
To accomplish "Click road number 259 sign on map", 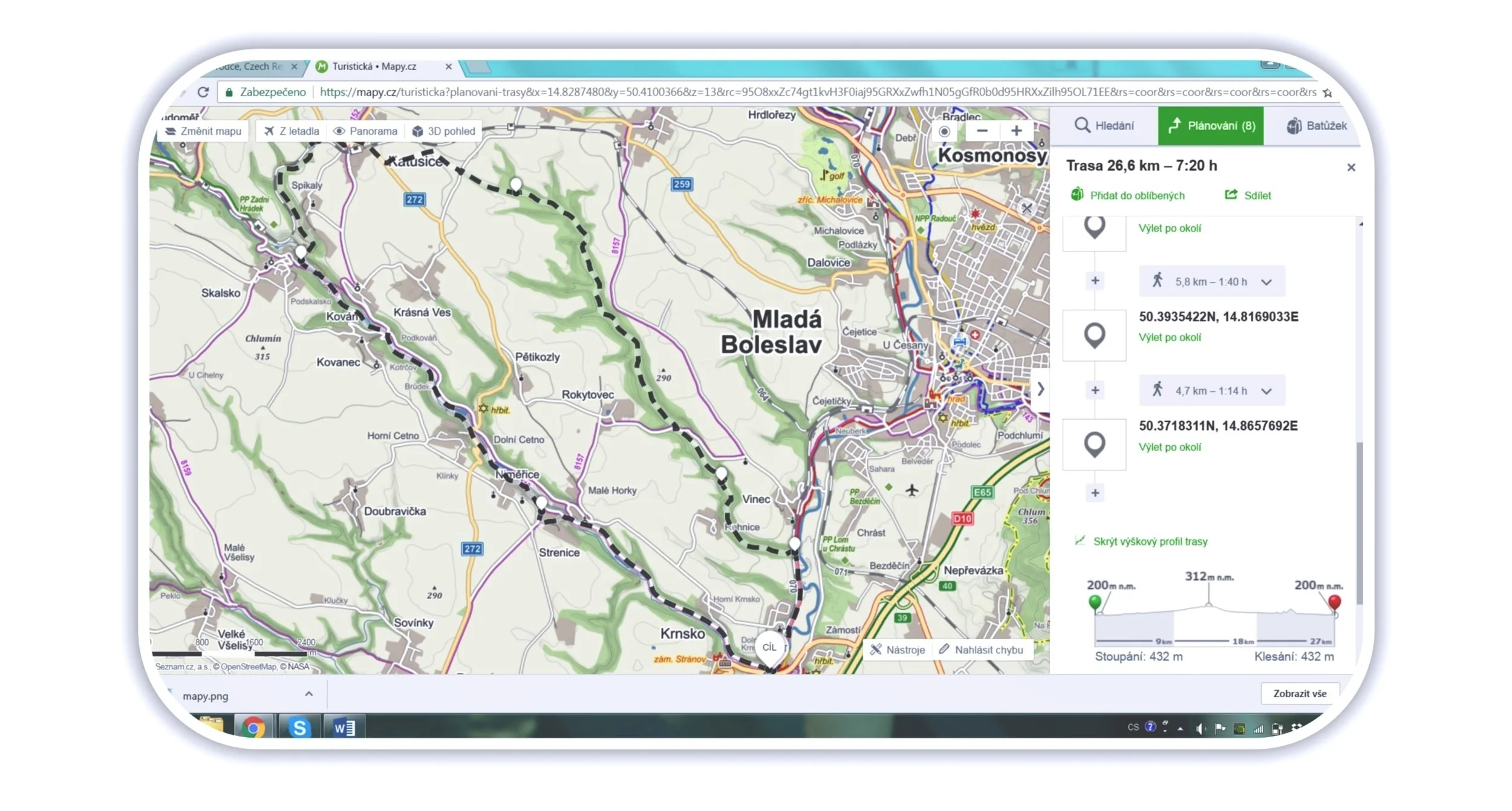I will (682, 184).
